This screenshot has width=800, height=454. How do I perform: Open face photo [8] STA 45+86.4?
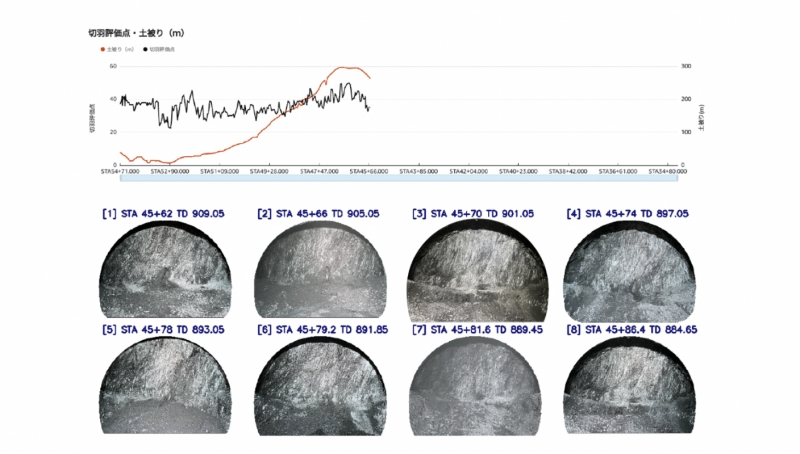(x=629, y=386)
